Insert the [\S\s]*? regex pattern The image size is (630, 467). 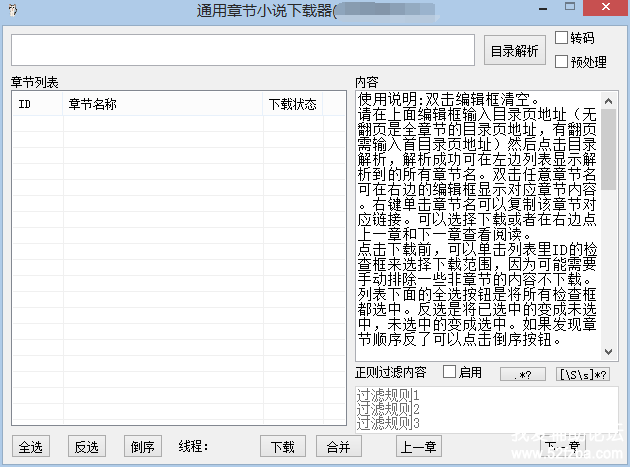581,373
